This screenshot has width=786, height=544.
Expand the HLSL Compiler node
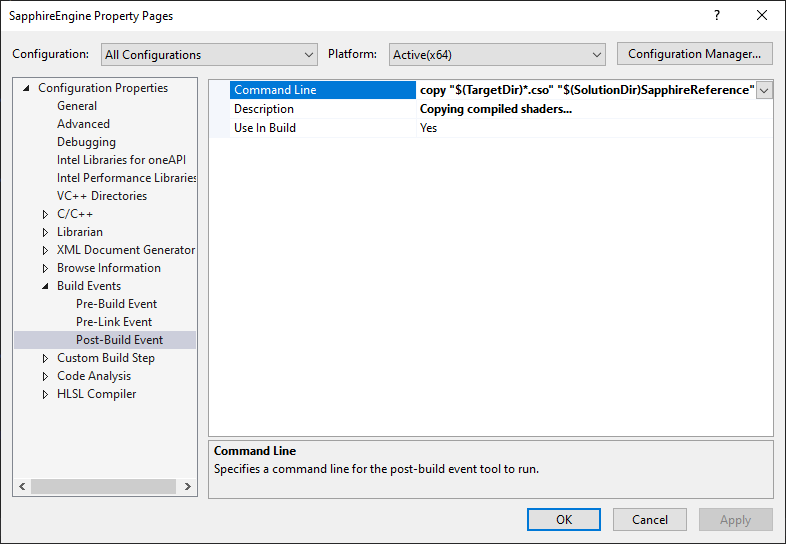pyautogui.click(x=45, y=394)
